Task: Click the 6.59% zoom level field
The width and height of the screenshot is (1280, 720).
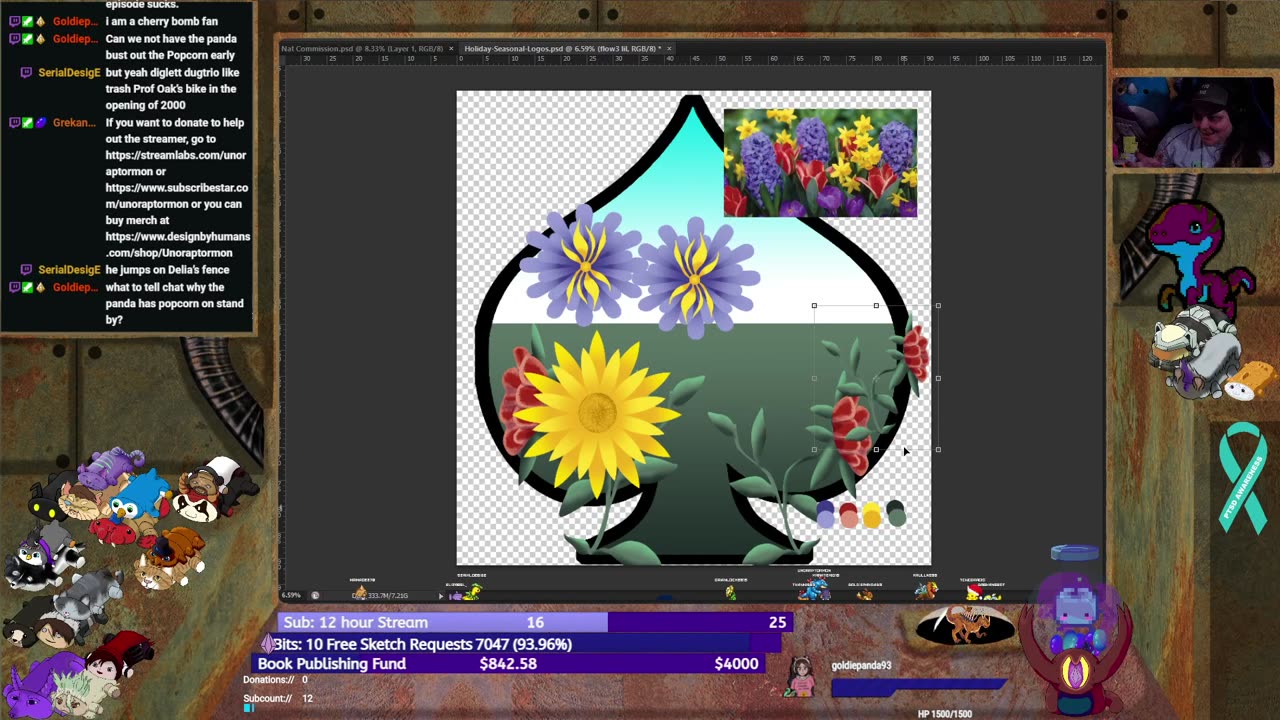Action: [291, 595]
